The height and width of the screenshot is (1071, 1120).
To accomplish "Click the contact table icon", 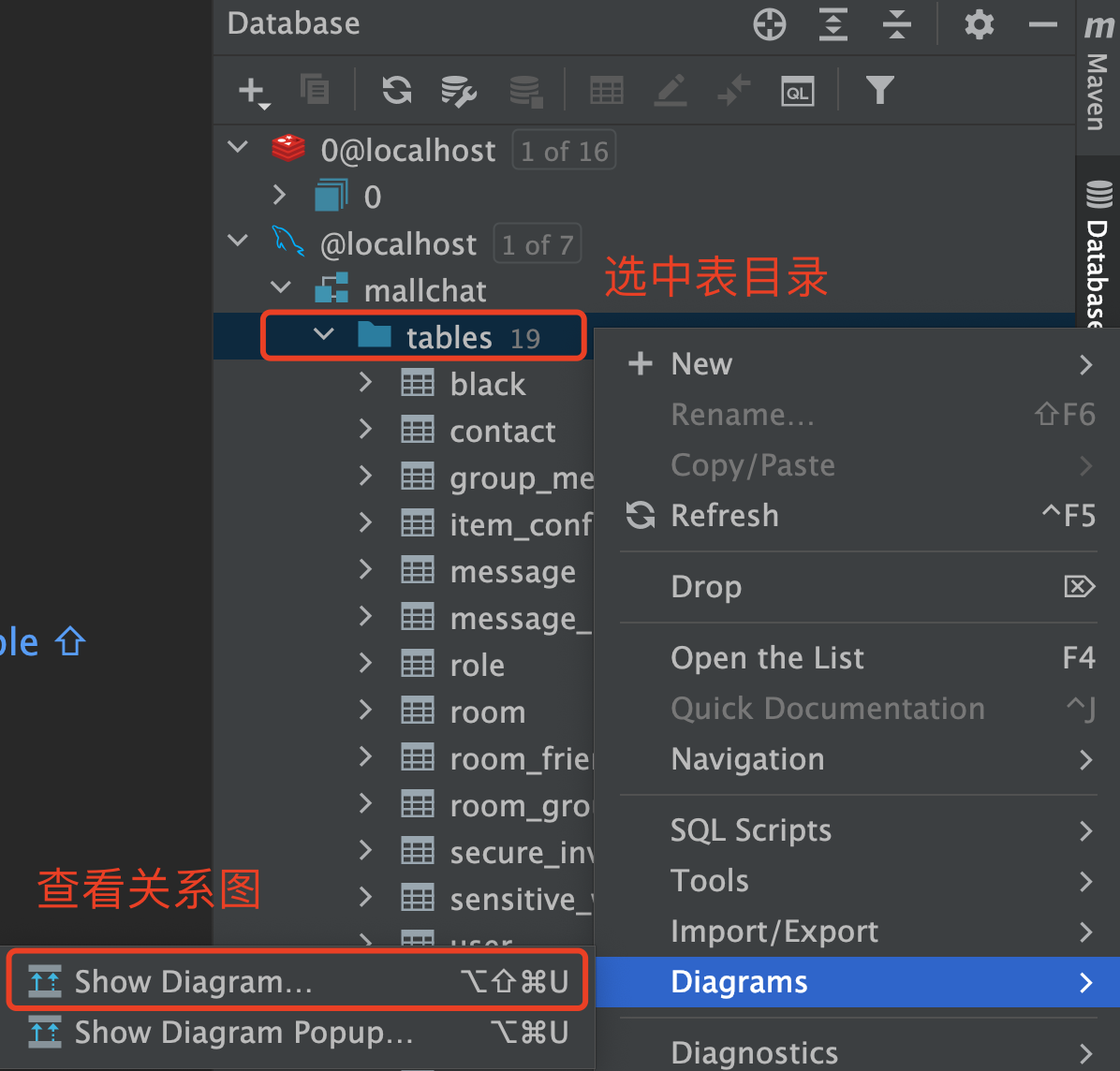I will pyautogui.click(x=417, y=429).
